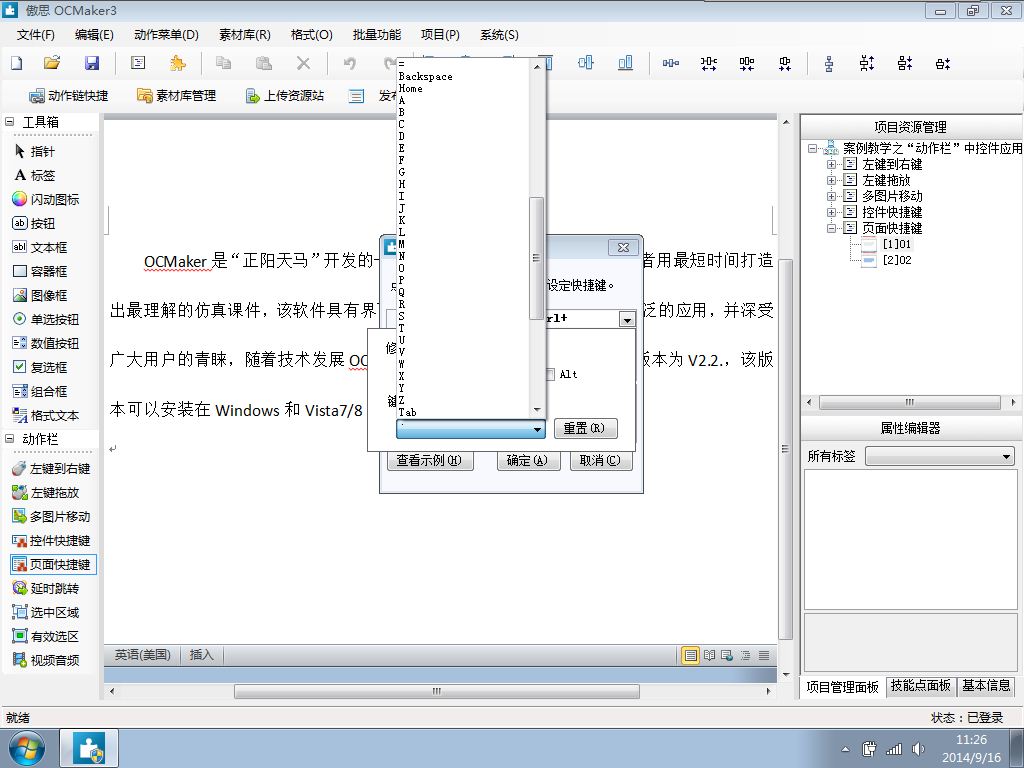Click the document horizontal scrollbar thumb
This screenshot has height=768, width=1024.
click(436, 691)
